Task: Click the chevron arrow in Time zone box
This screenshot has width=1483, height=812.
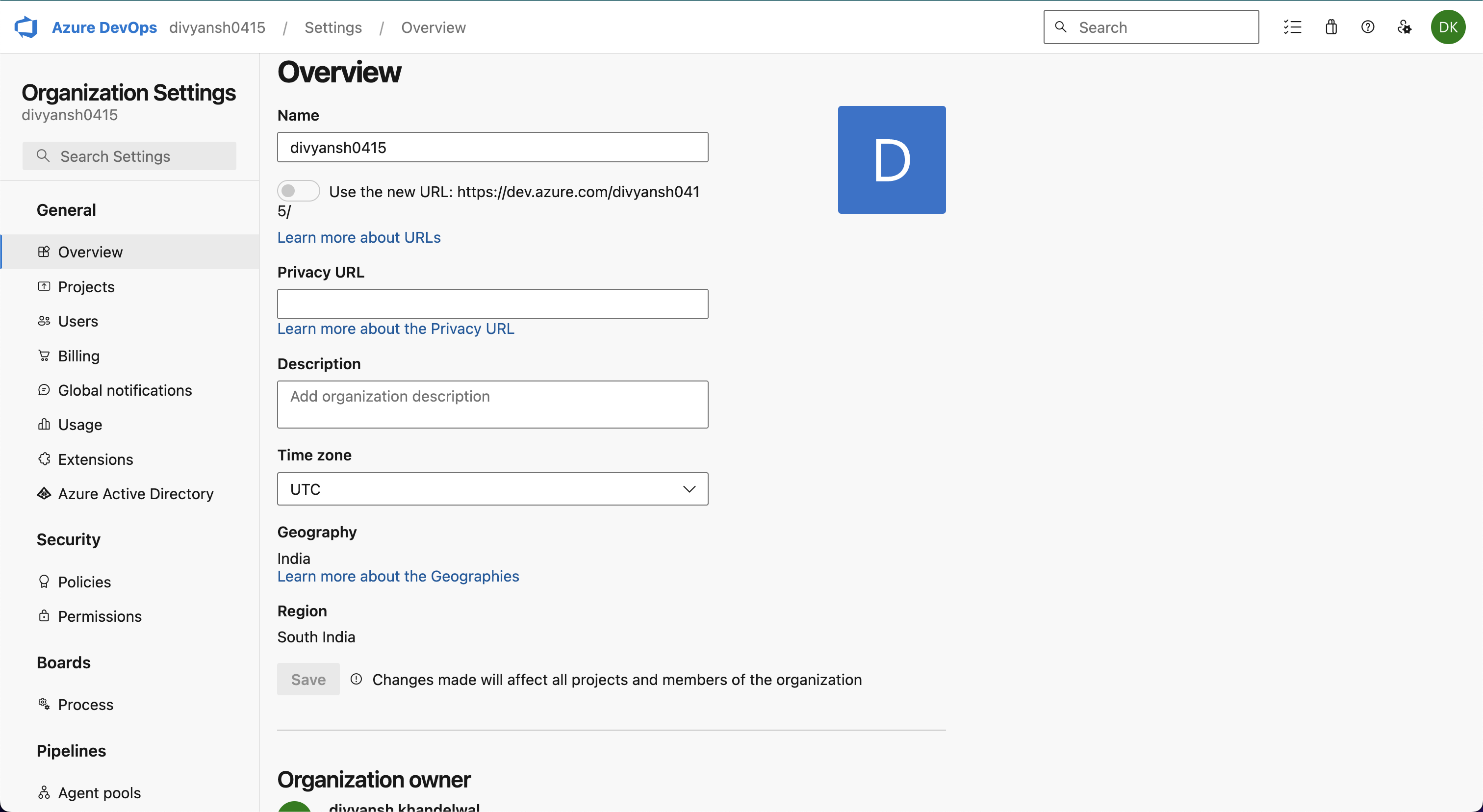Action: click(689, 489)
